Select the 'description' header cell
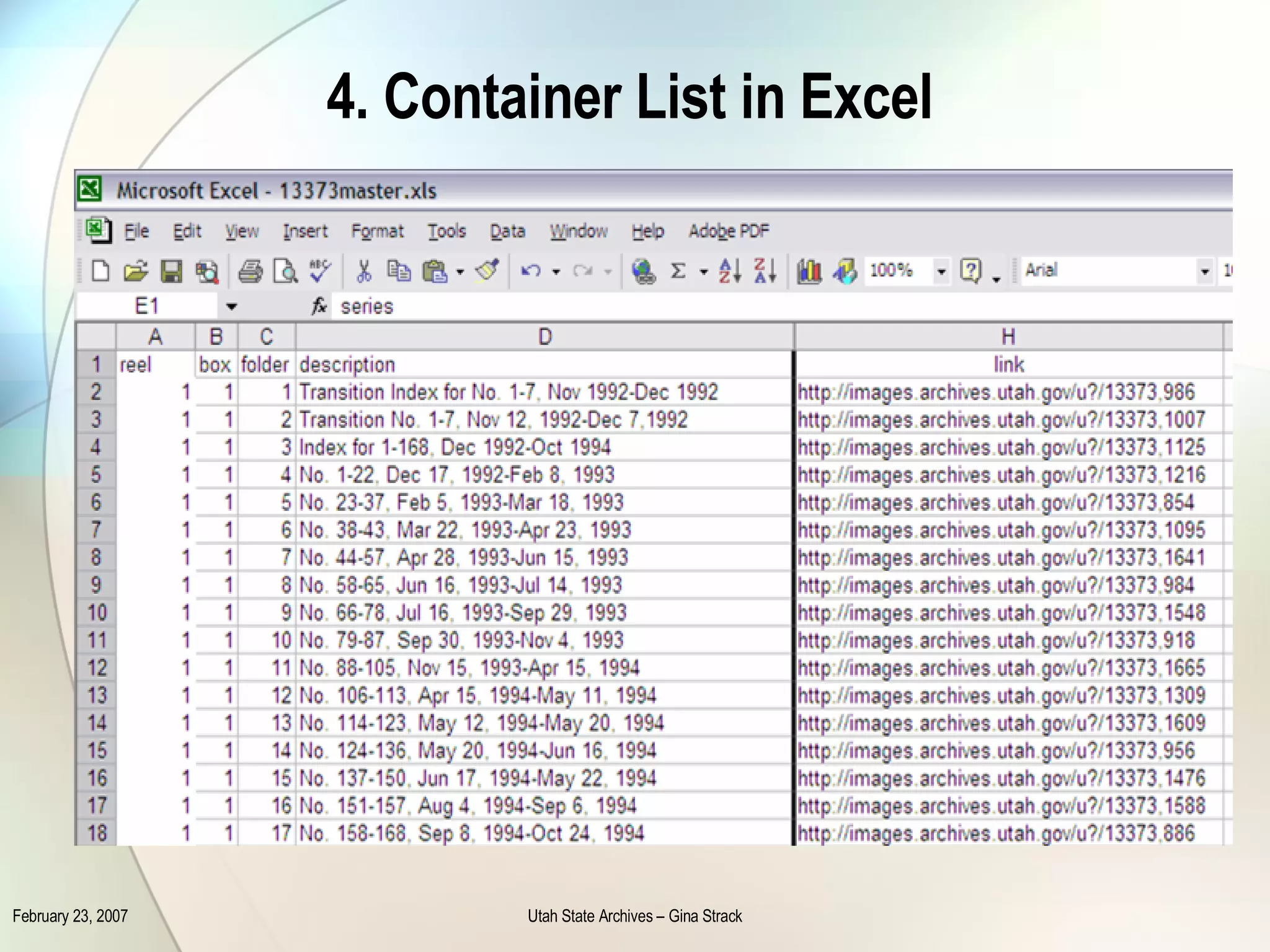This screenshot has width=1270, height=952. 544,364
